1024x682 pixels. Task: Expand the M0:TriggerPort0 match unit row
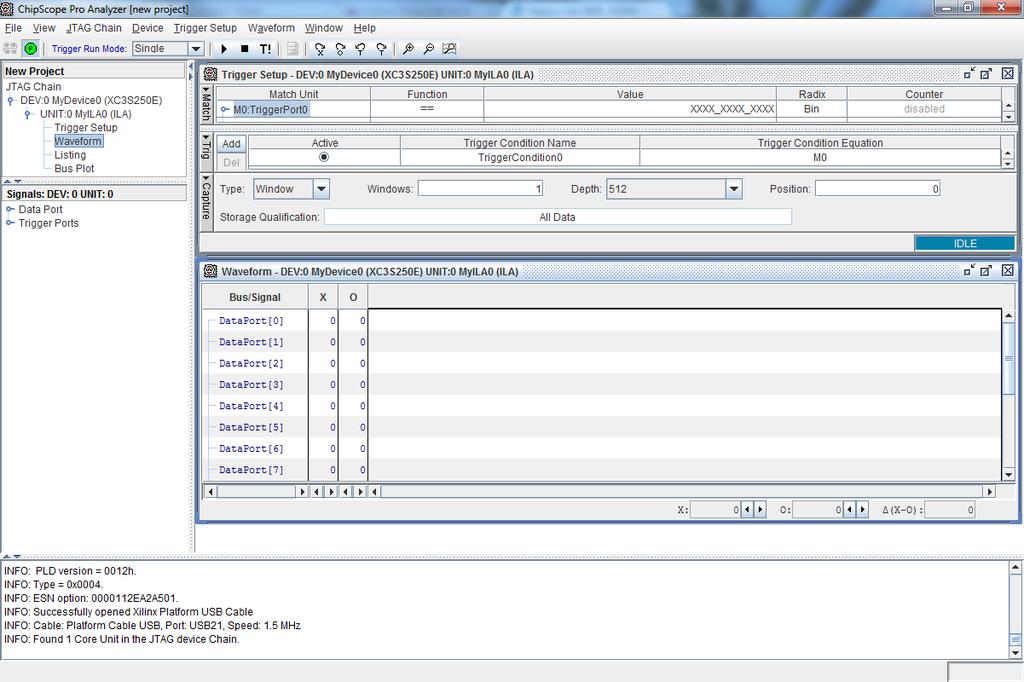(225, 109)
